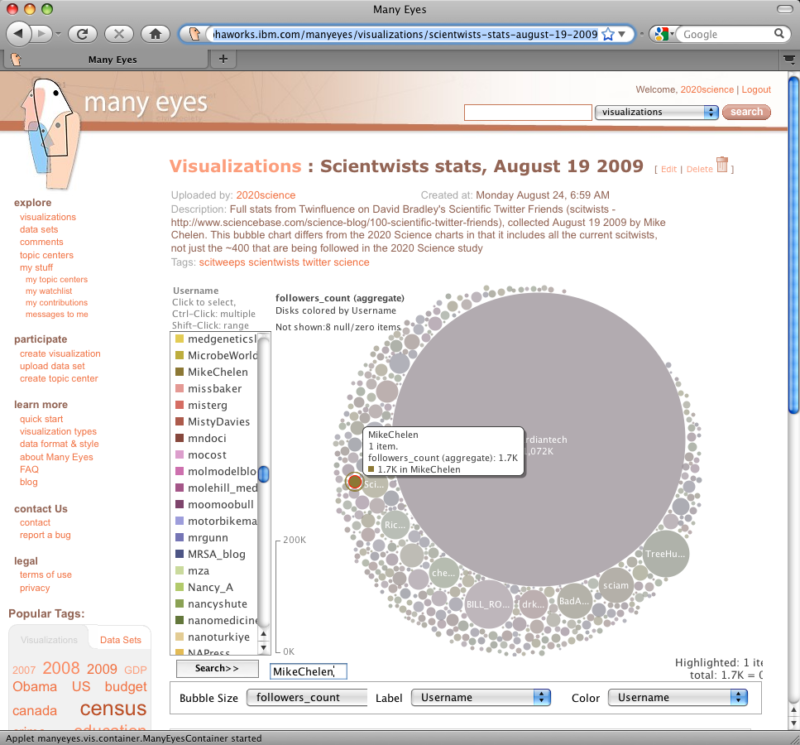Select the Many Eyes browser tab
800x745 pixels.
click(107, 59)
